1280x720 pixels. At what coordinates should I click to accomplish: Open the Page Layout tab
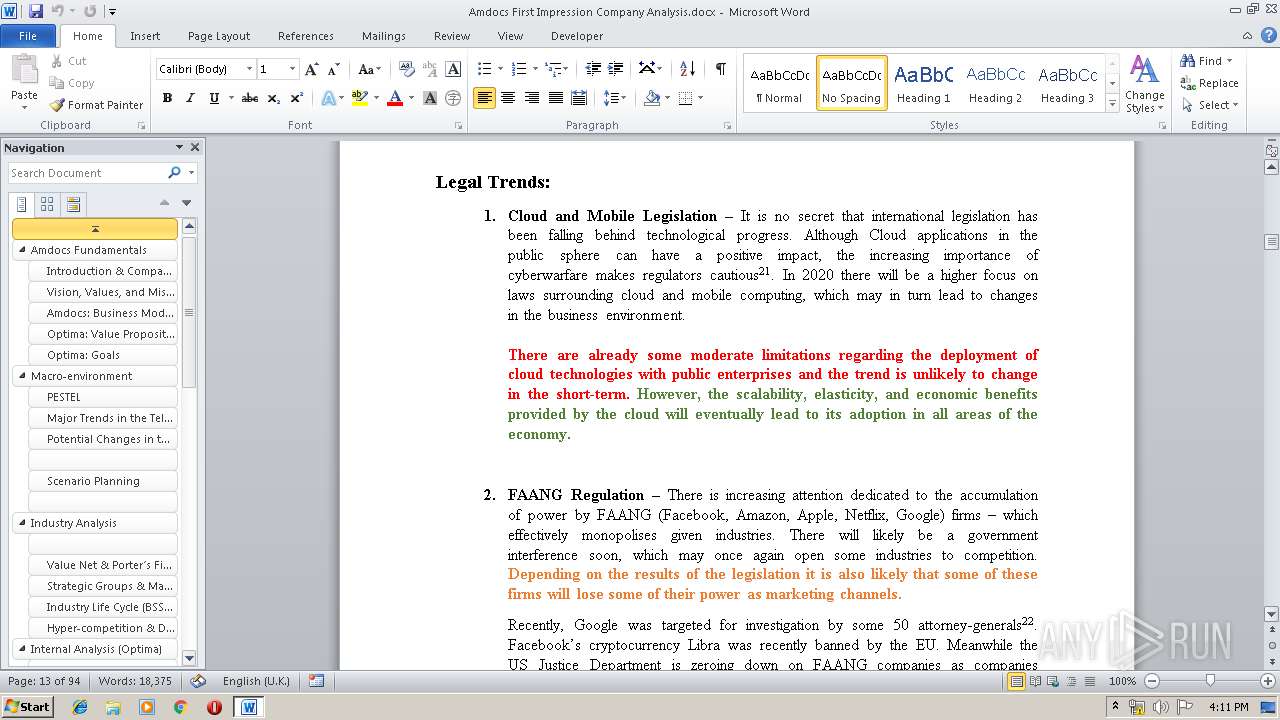tap(219, 36)
